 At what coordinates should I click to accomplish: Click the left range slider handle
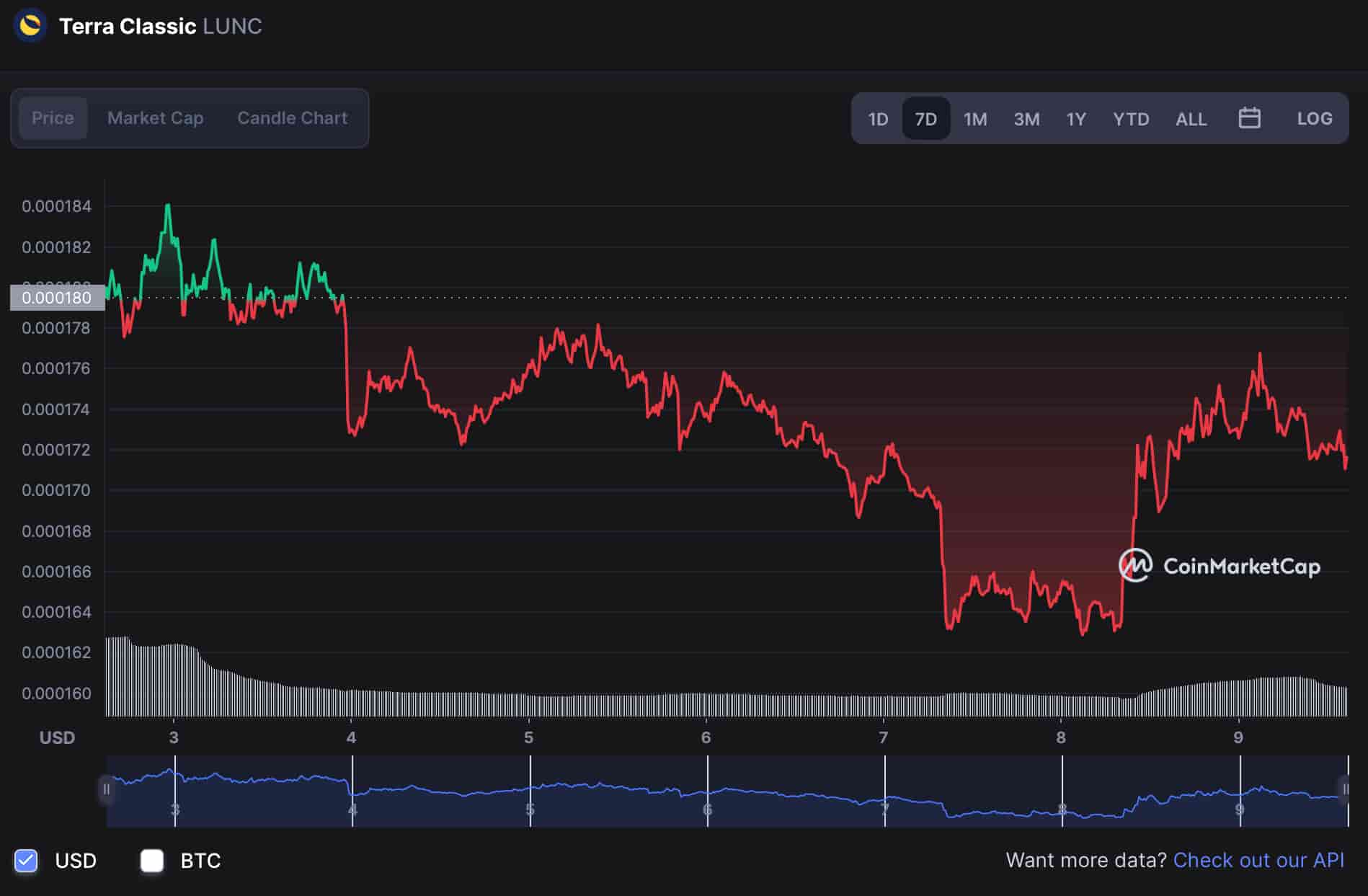click(107, 789)
